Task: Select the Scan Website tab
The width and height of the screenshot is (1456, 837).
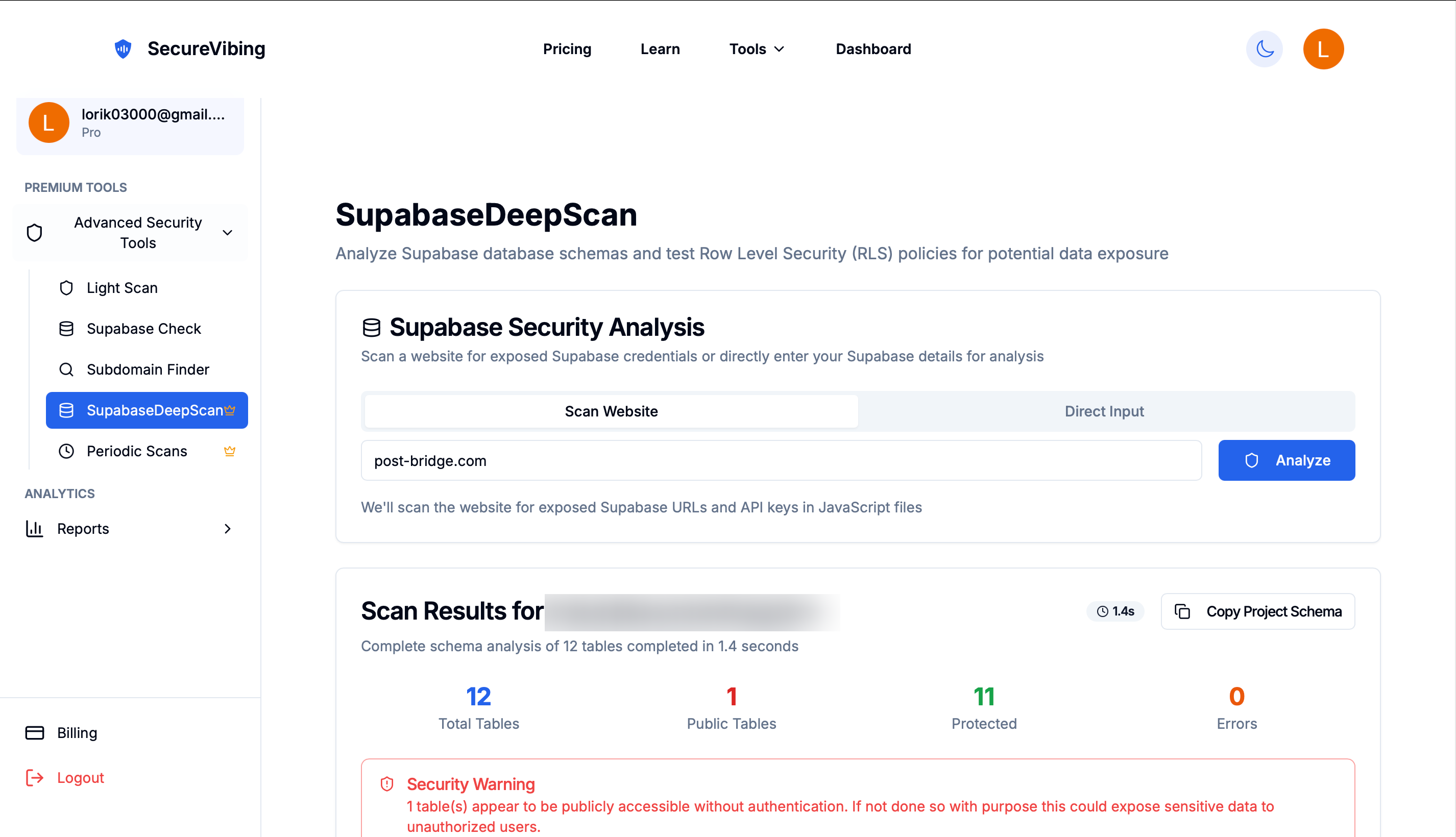Action: point(611,411)
